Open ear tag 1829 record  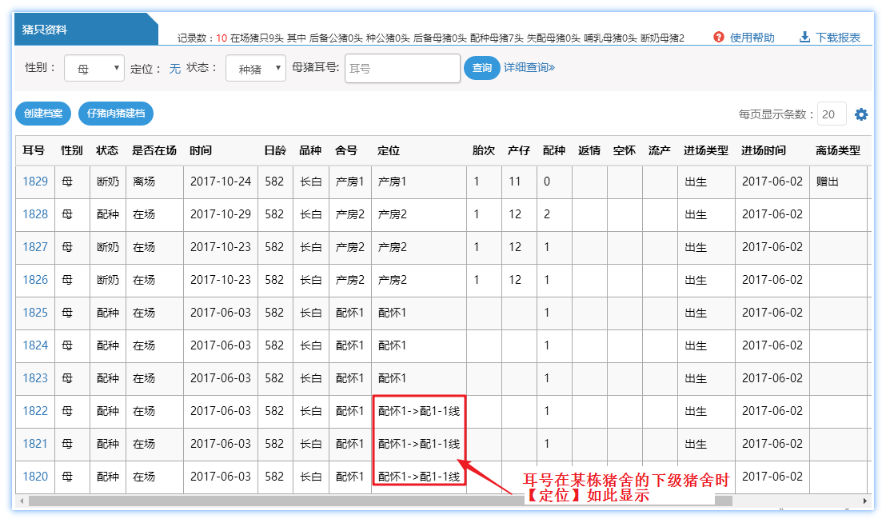35,182
